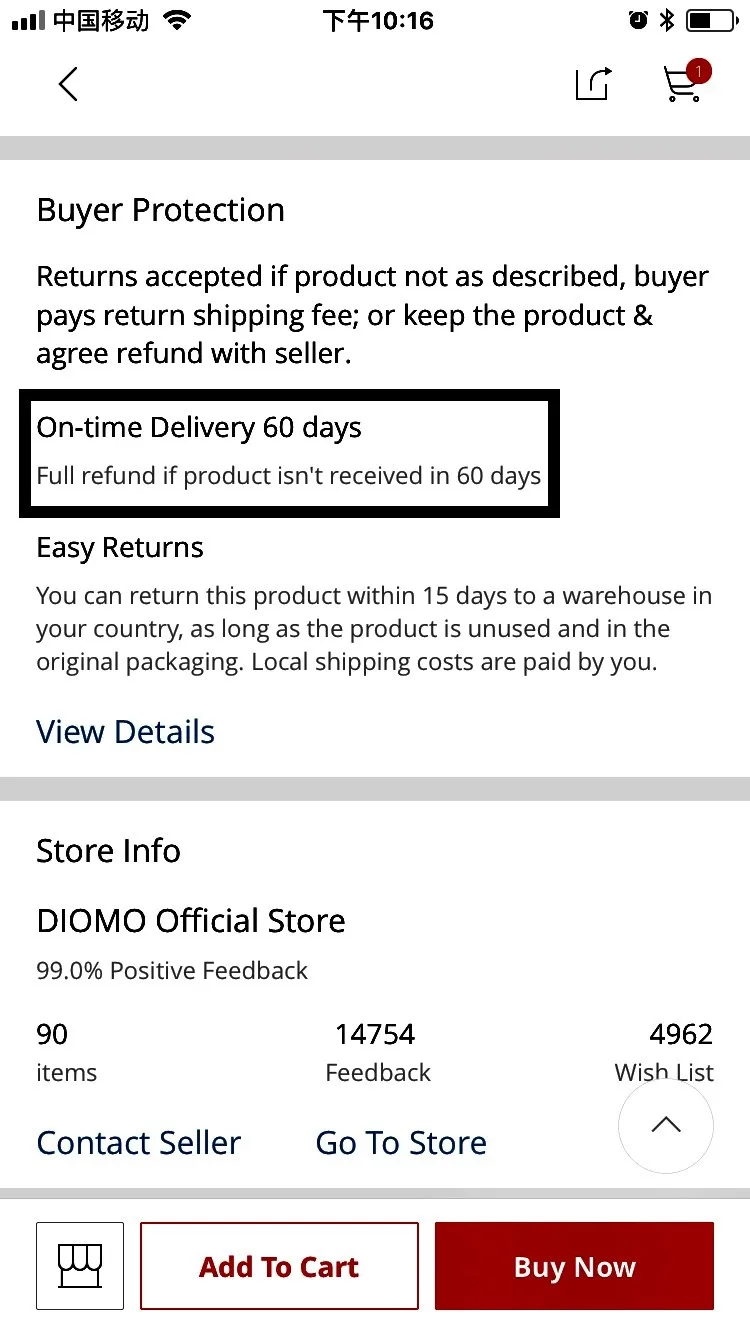Tap Contact Seller link
The height and width of the screenshot is (1334, 750).
click(x=139, y=1143)
